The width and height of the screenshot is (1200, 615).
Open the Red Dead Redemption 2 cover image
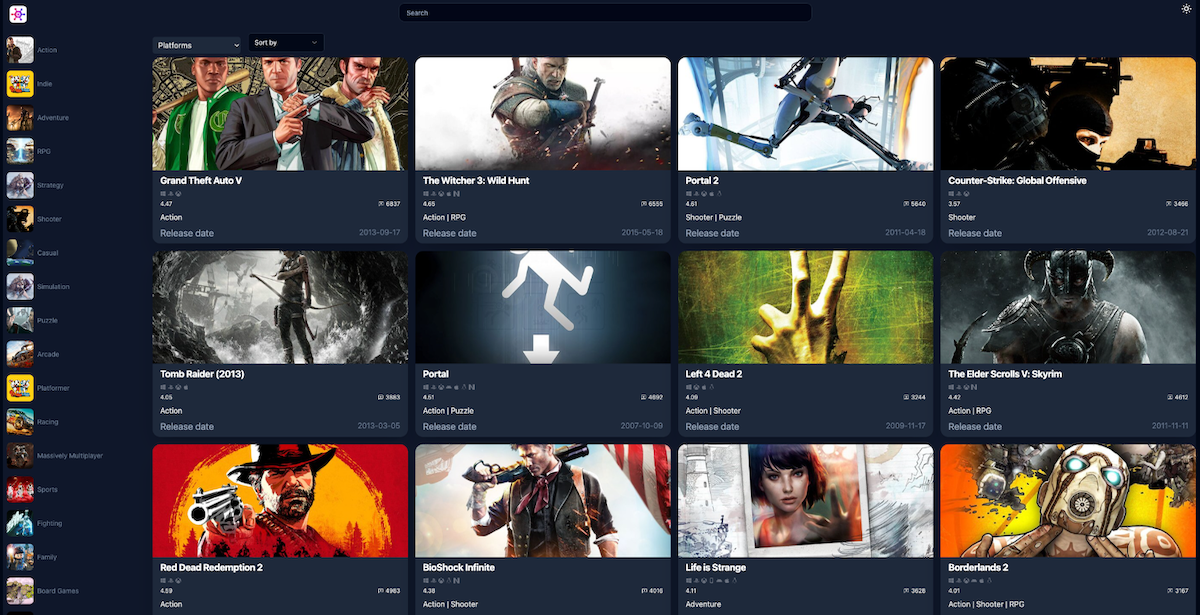tap(280, 500)
